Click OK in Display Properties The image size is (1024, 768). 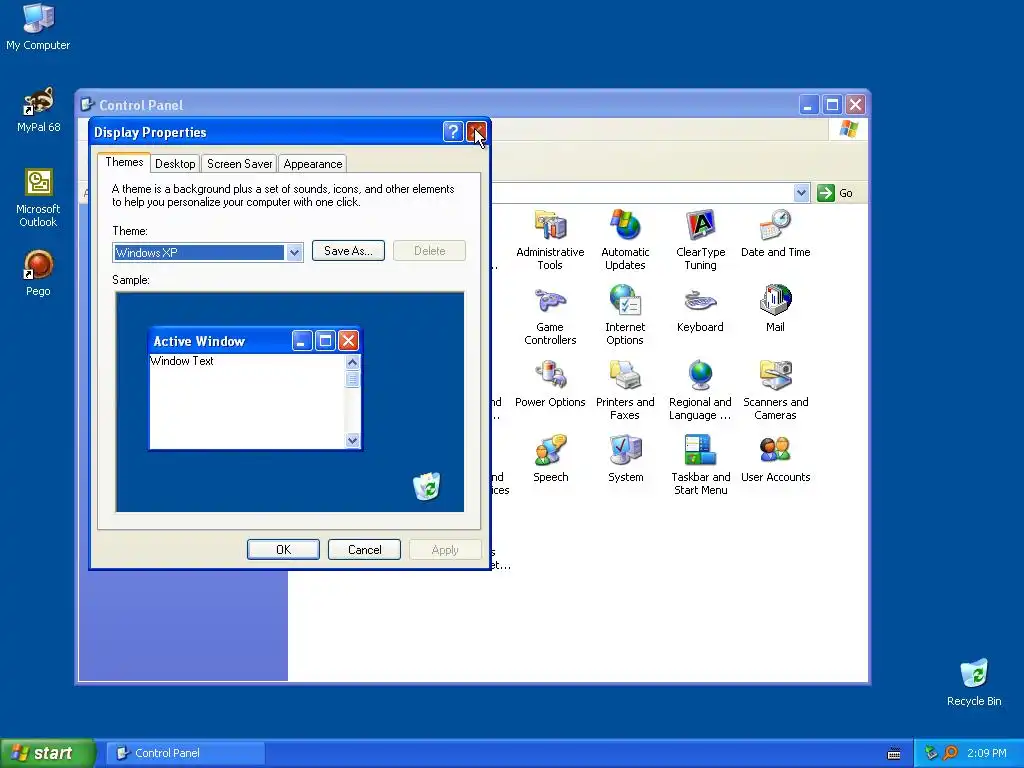tap(283, 550)
